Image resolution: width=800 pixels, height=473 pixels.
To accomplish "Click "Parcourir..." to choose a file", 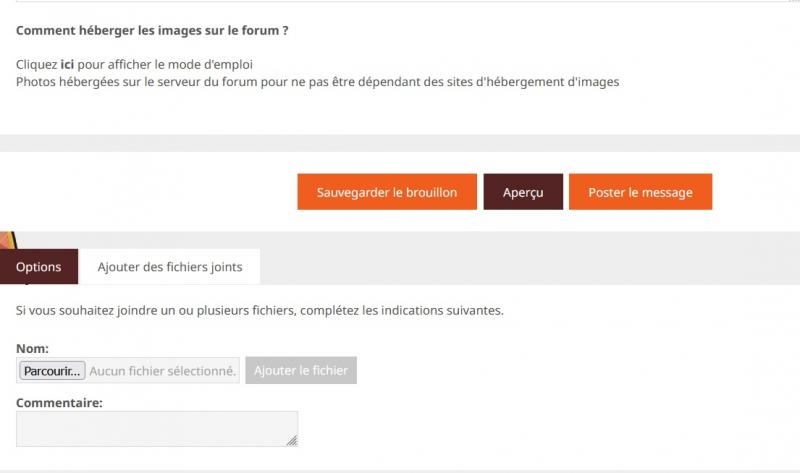I will click(x=52, y=371).
